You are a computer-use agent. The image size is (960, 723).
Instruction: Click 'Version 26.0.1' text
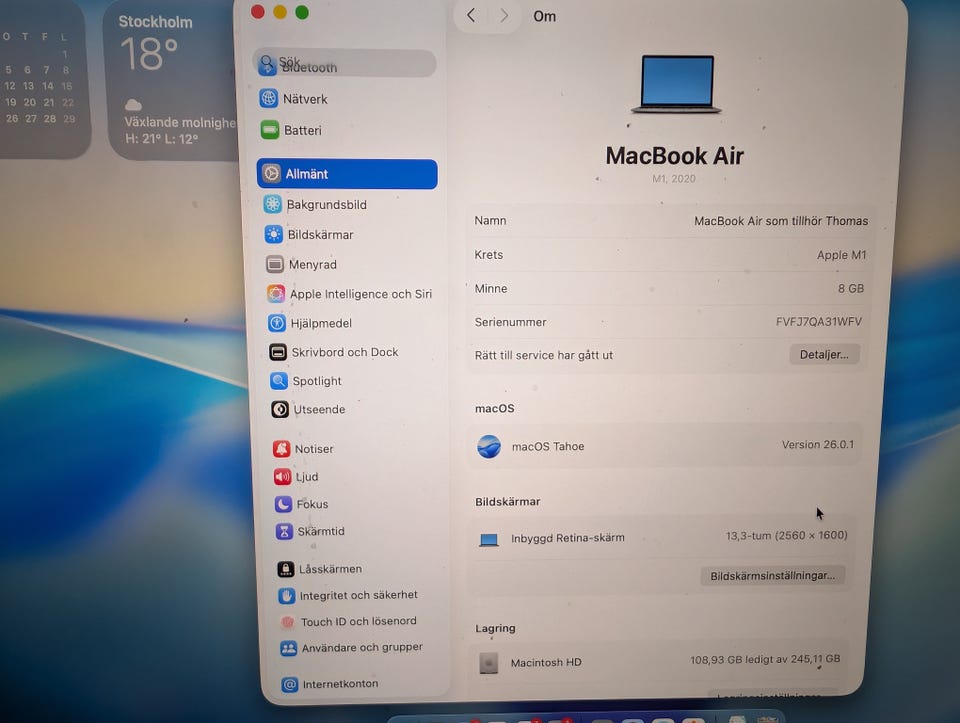tap(817, 444)
